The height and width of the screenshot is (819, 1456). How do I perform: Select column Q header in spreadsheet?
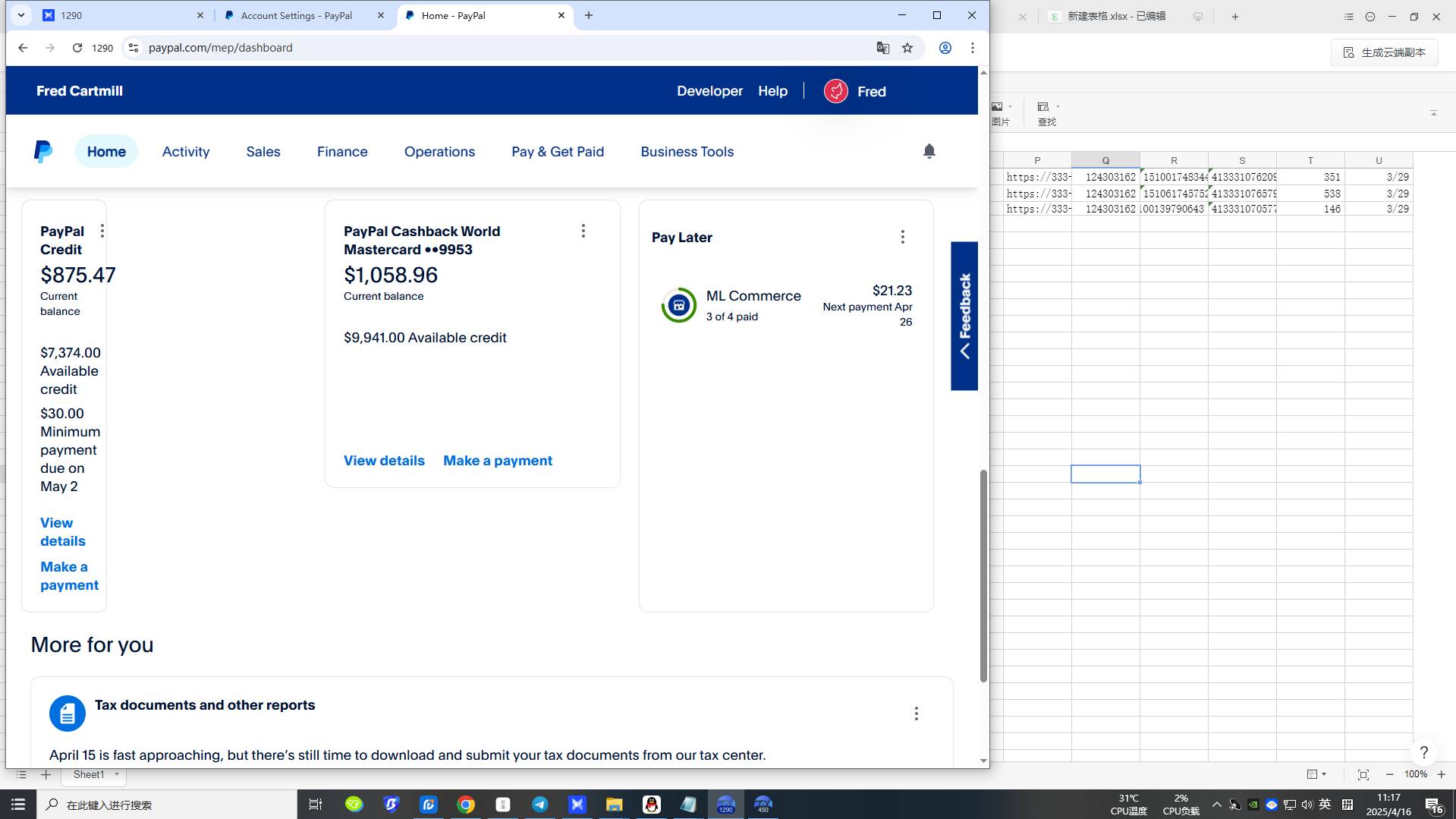coord(1105,160)
